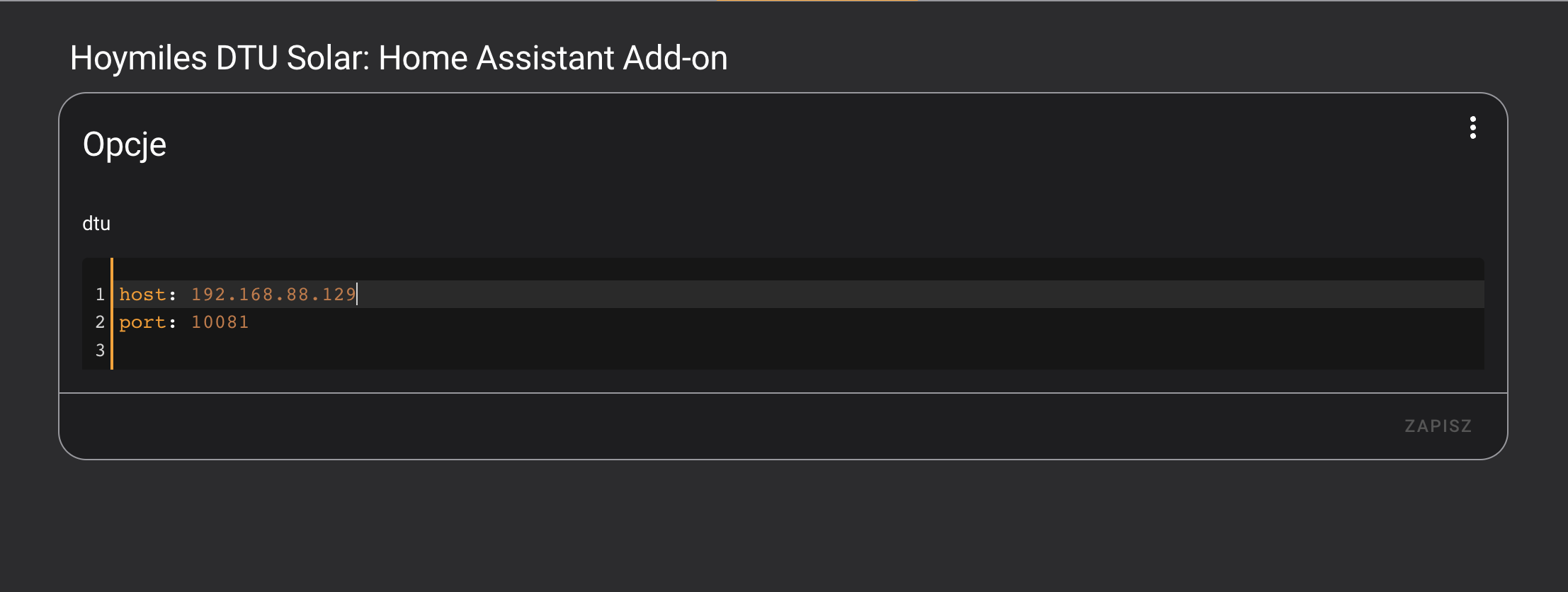The width and height of the screenshot is (1568, 592).
Task: Click the orange active tab indicator at top
Action: (817, 1)
